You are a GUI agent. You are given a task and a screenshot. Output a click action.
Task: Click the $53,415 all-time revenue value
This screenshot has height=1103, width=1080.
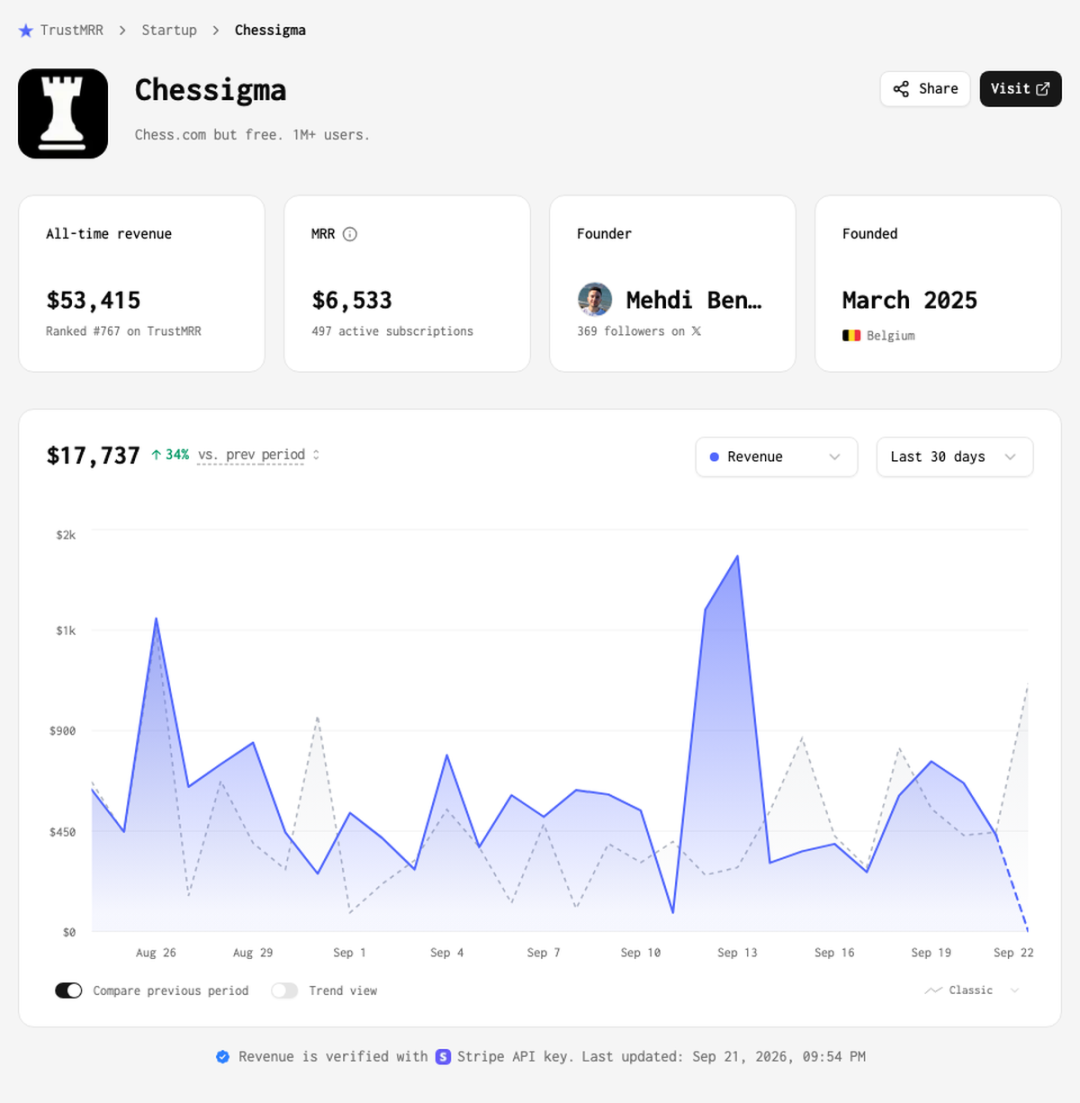[x=94, y=300]
